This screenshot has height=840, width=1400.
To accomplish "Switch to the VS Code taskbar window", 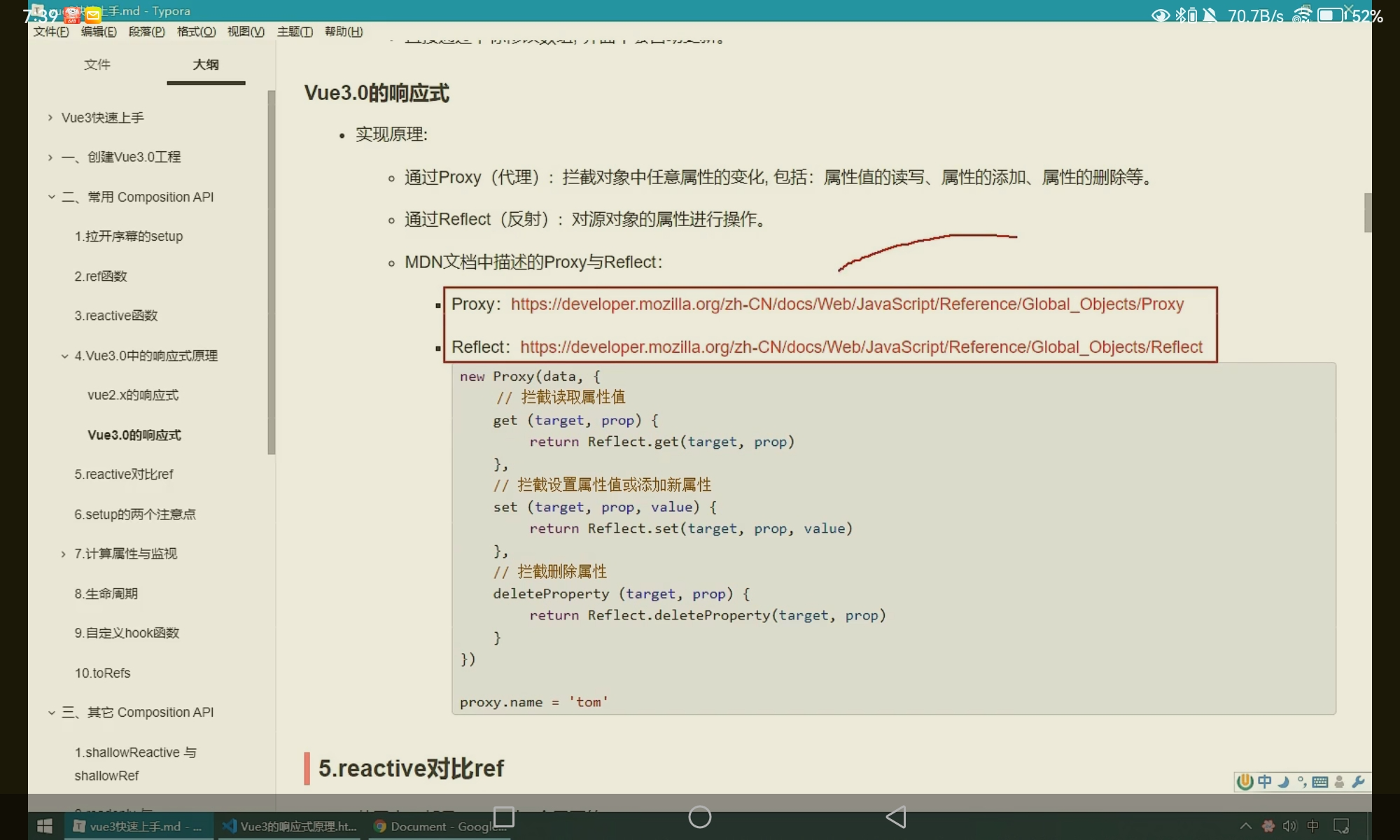I will (290, 826).
